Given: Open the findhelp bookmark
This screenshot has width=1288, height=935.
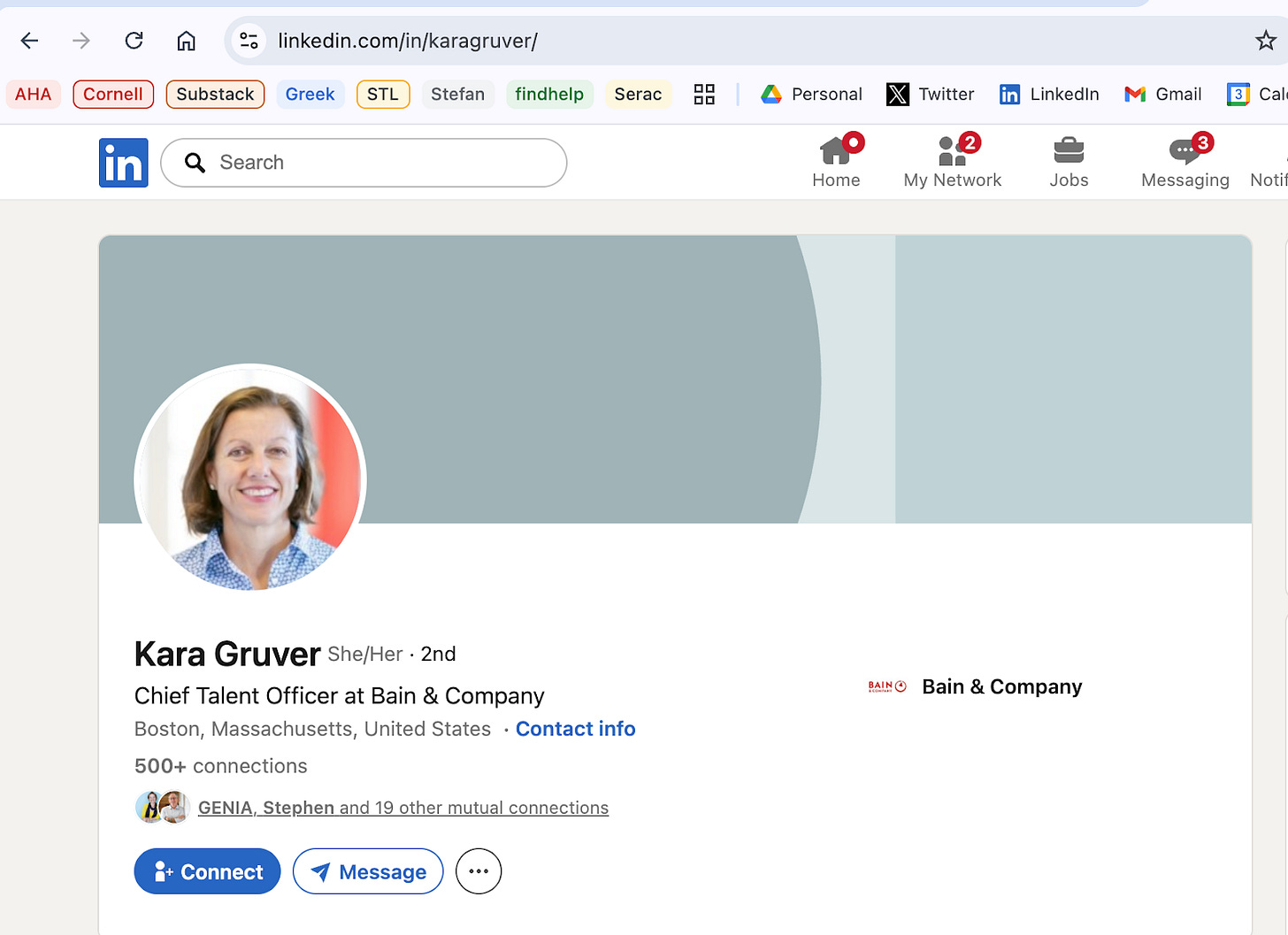Looking at the screenshot, I should [549, 95].
